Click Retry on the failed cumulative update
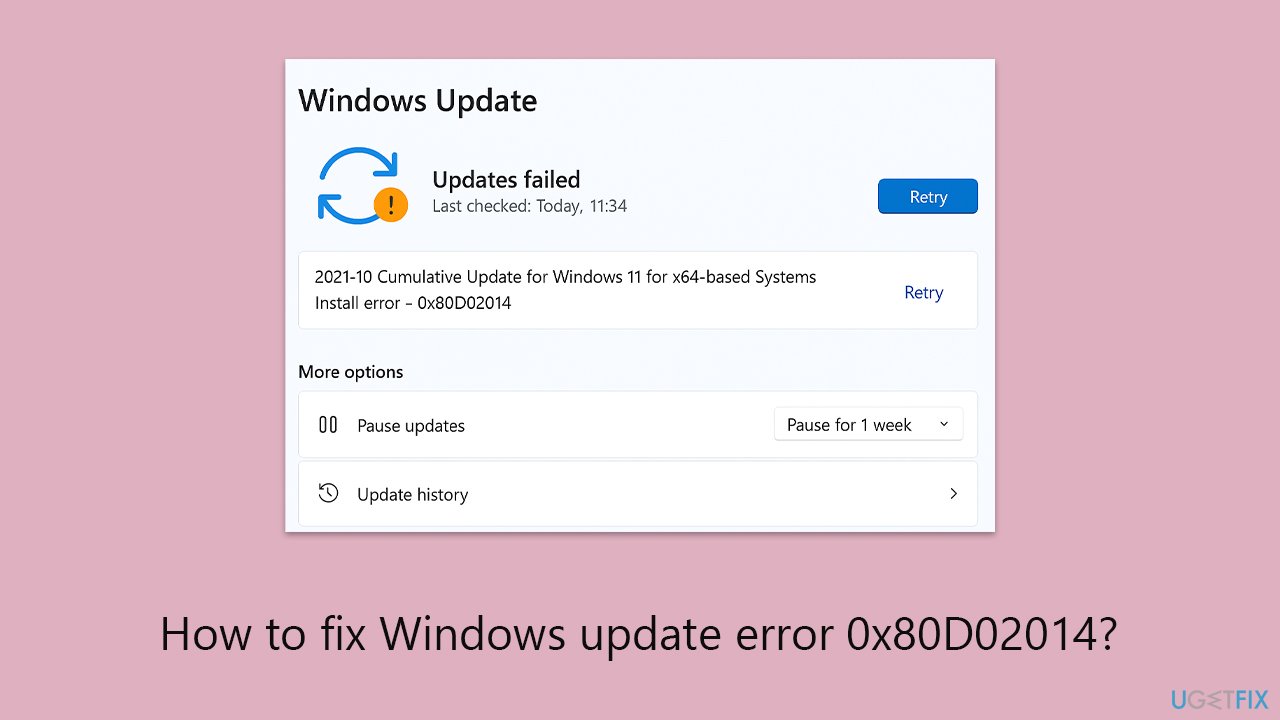The image size is (1280, 720). pyautogui.click(x=922, y=291)
